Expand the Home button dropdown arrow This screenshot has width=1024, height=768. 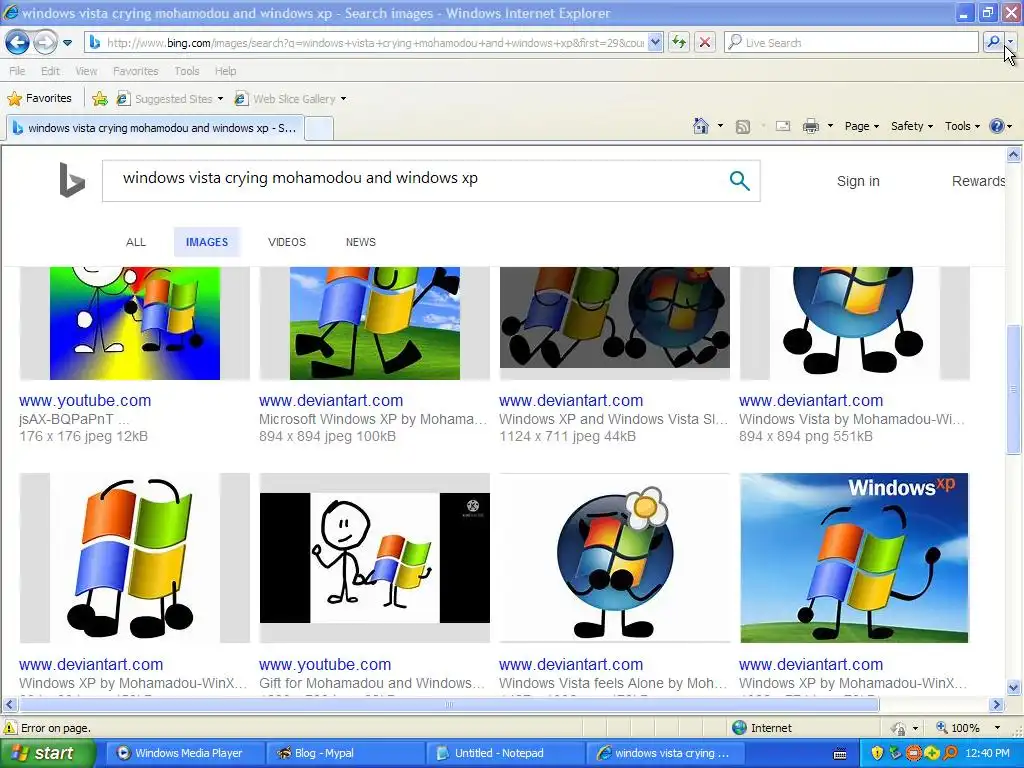pyautogui.click(x=720, y=126)
